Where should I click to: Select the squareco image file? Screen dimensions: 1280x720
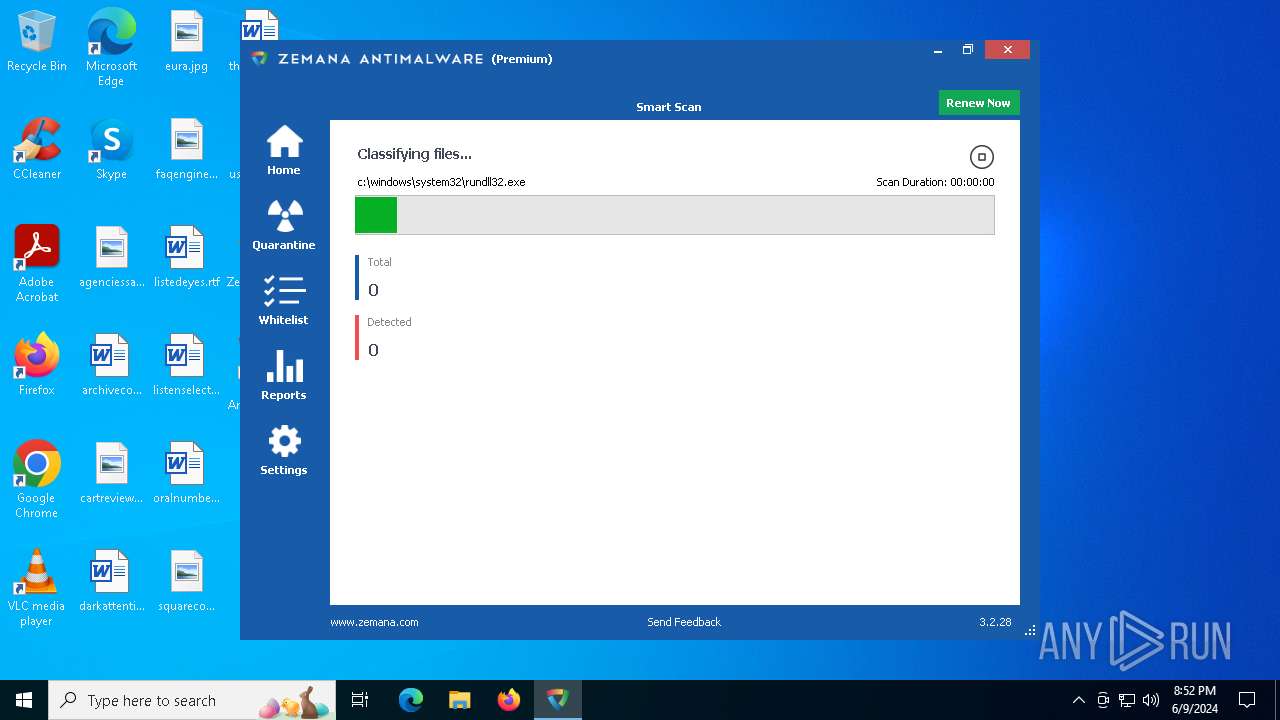click(x=186, y=582)
